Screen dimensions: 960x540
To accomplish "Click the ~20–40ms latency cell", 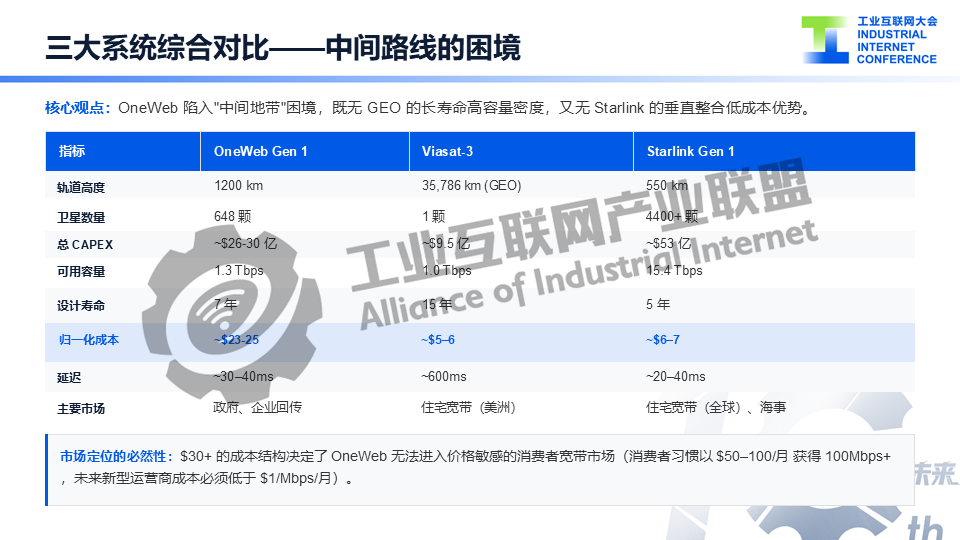I will coord(675,377).
